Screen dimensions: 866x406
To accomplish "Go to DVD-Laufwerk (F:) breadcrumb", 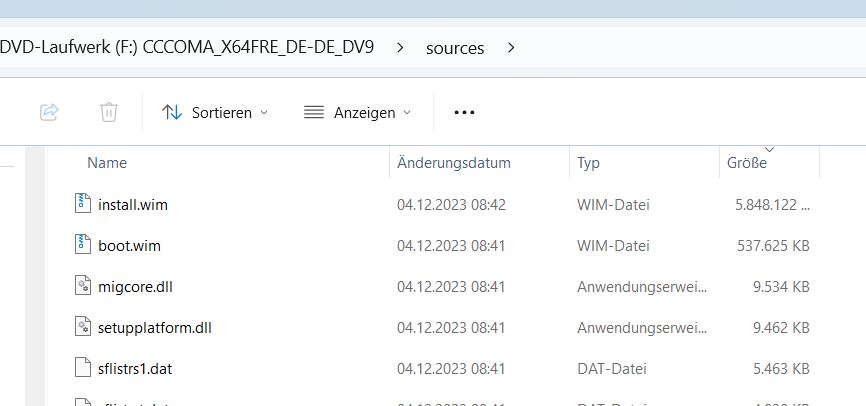I will (x=188, y=47).
